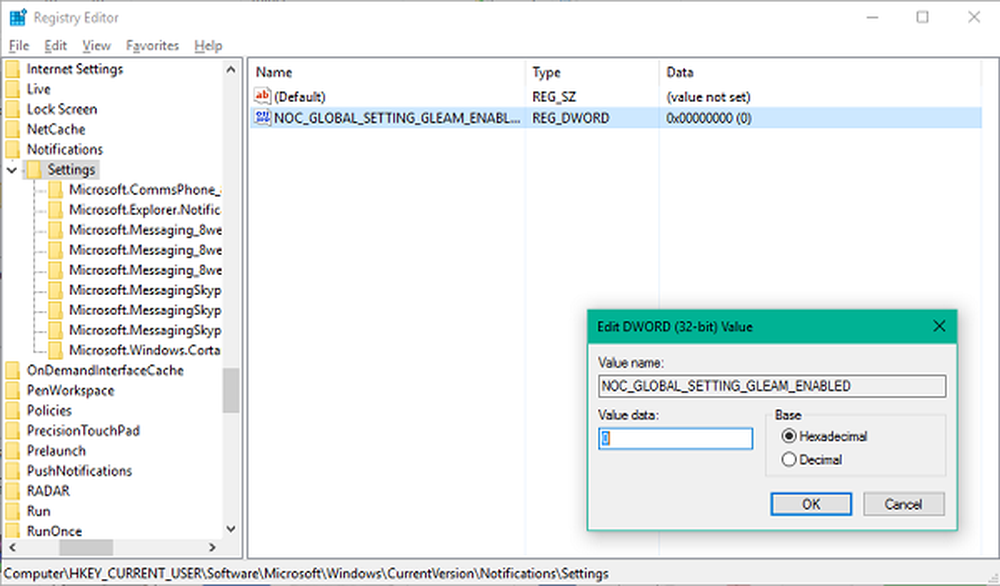Click the open Settings folder icon
1000x586 pixels.
[34, 170]
